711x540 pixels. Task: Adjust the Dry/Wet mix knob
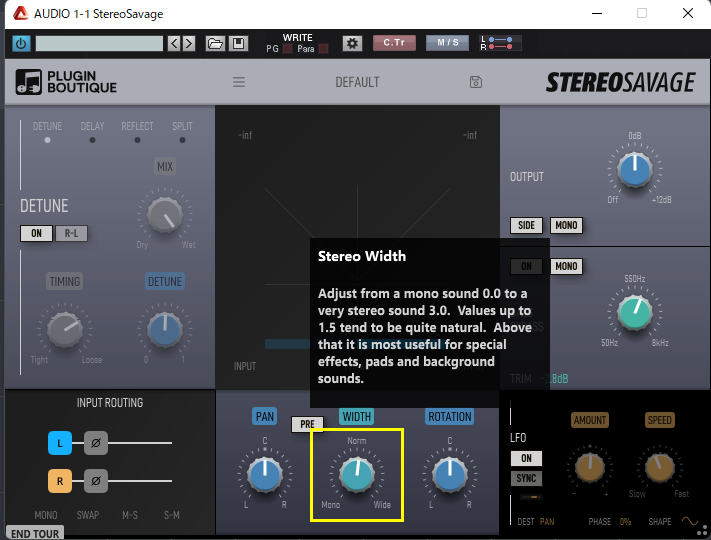coord(165,215)
